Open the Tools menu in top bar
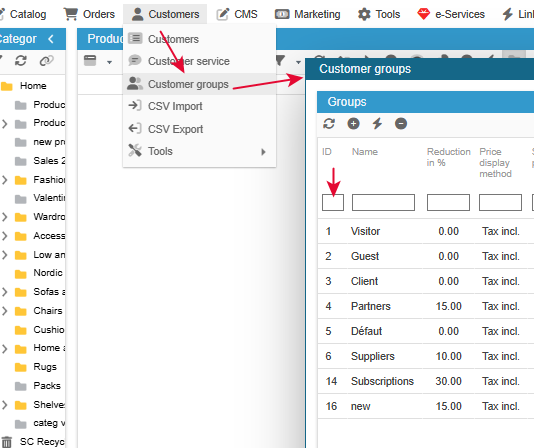 [x=379, y=14]
